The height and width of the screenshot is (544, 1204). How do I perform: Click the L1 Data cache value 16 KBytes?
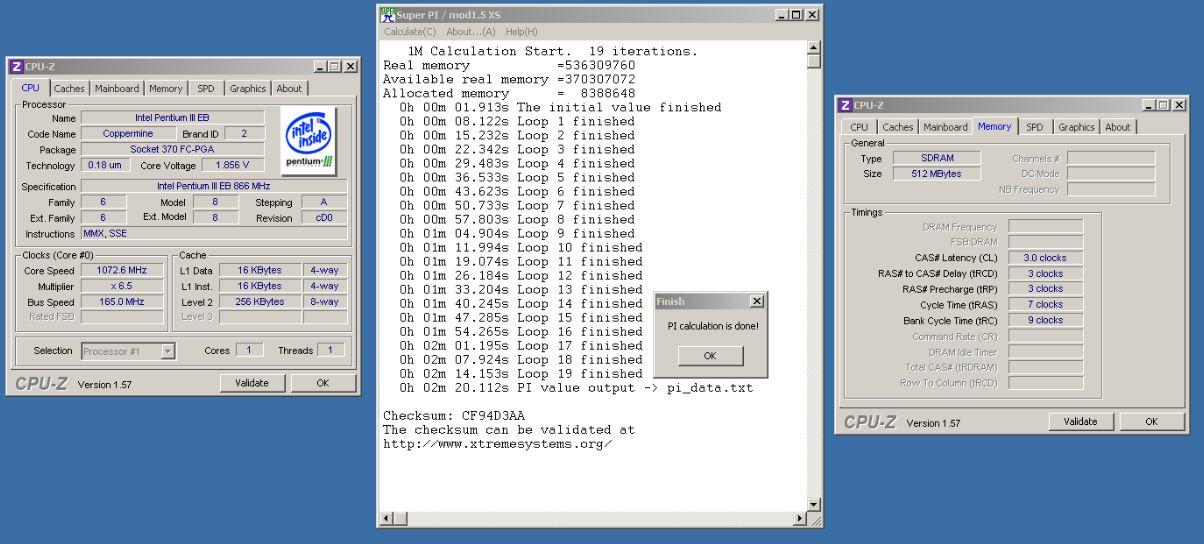coord(258,270)
